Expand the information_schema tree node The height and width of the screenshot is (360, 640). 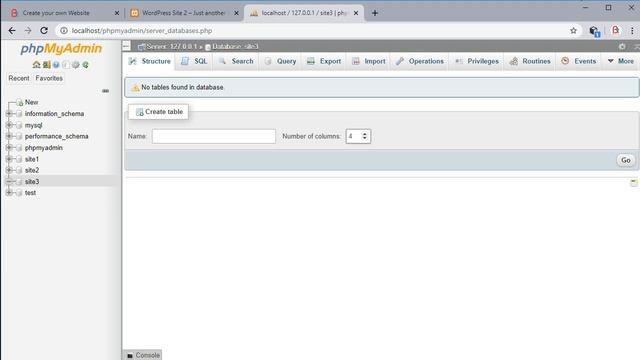click(9, 113)
